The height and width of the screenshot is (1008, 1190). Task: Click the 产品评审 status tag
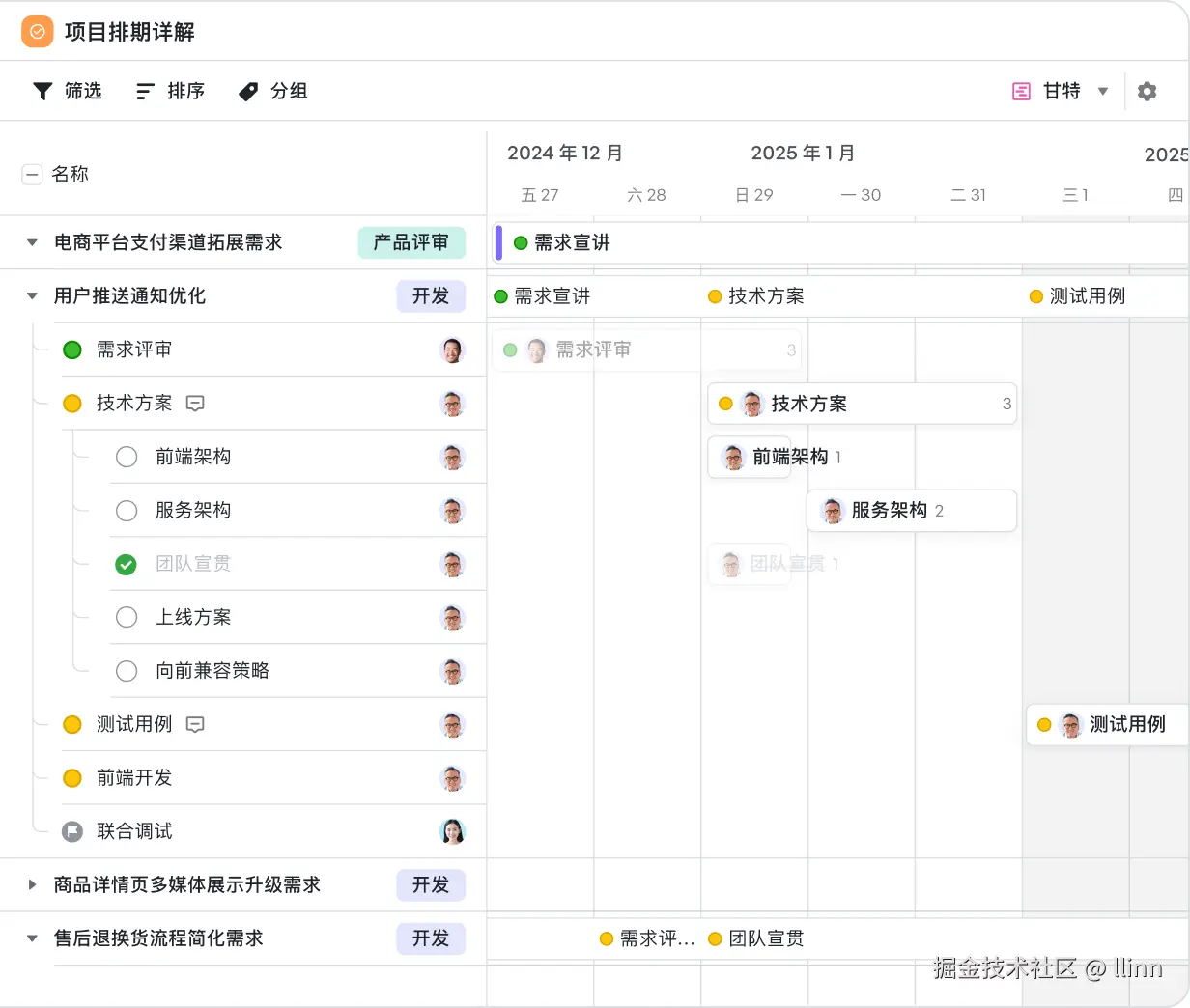411,242
